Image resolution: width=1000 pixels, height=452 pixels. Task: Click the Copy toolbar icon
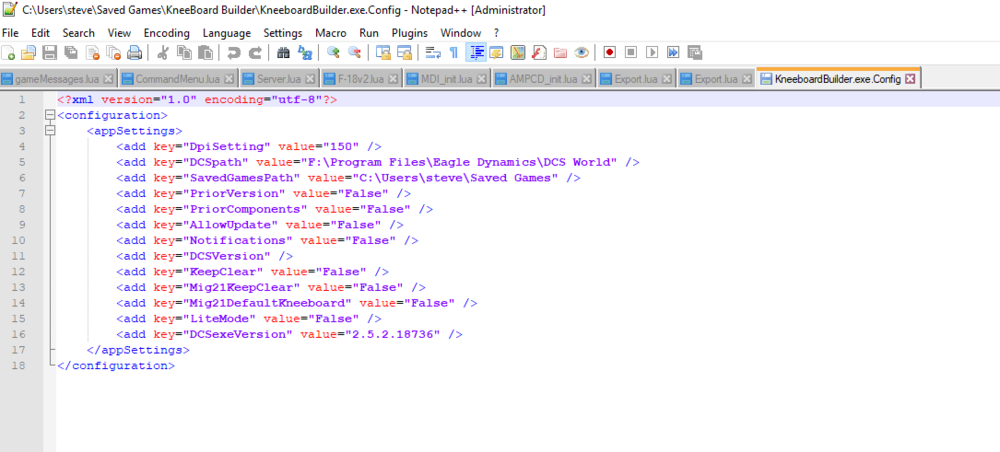tap(184, 53)
